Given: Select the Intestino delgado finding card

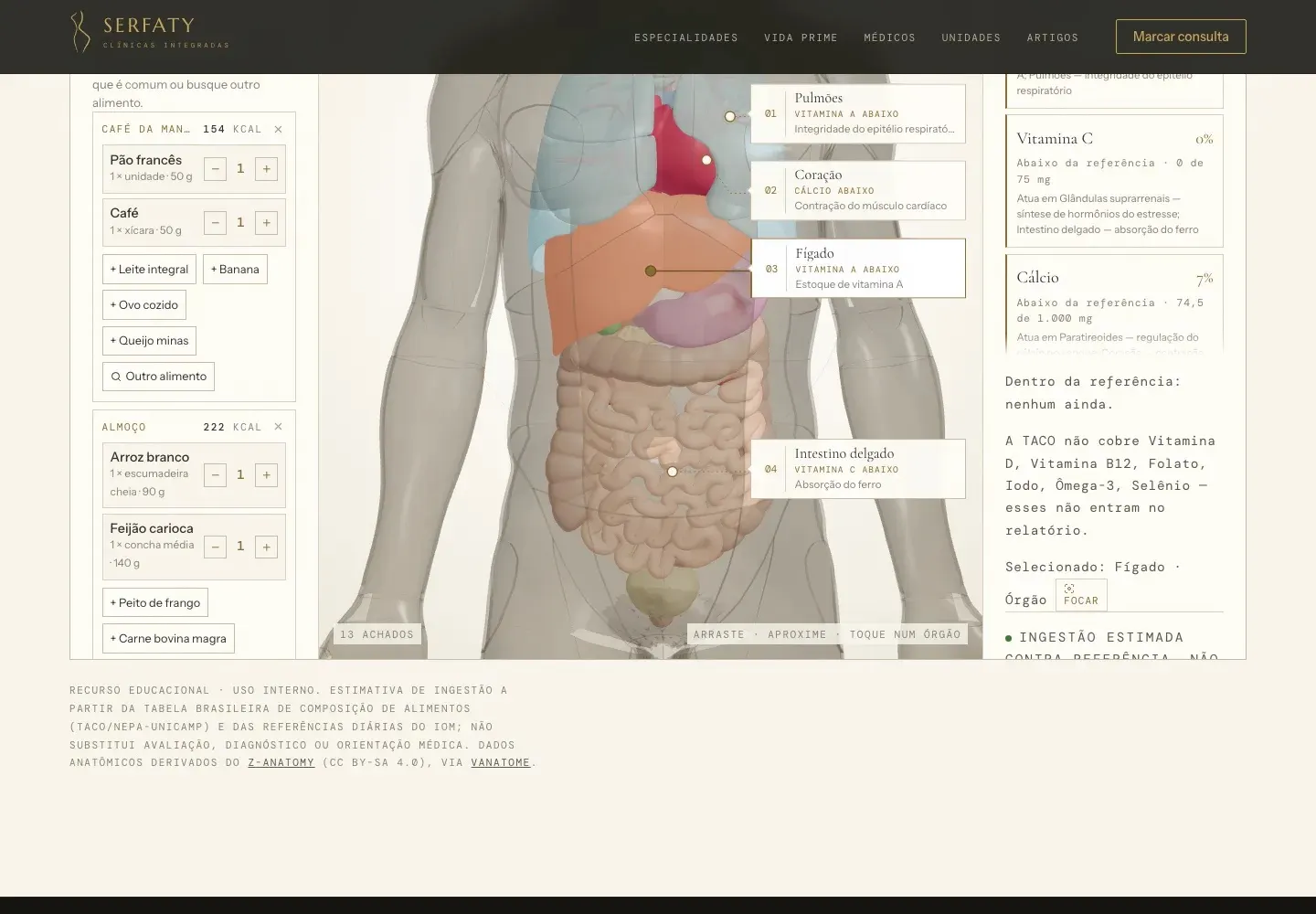Looking at the screenshot, I should 858,469.
